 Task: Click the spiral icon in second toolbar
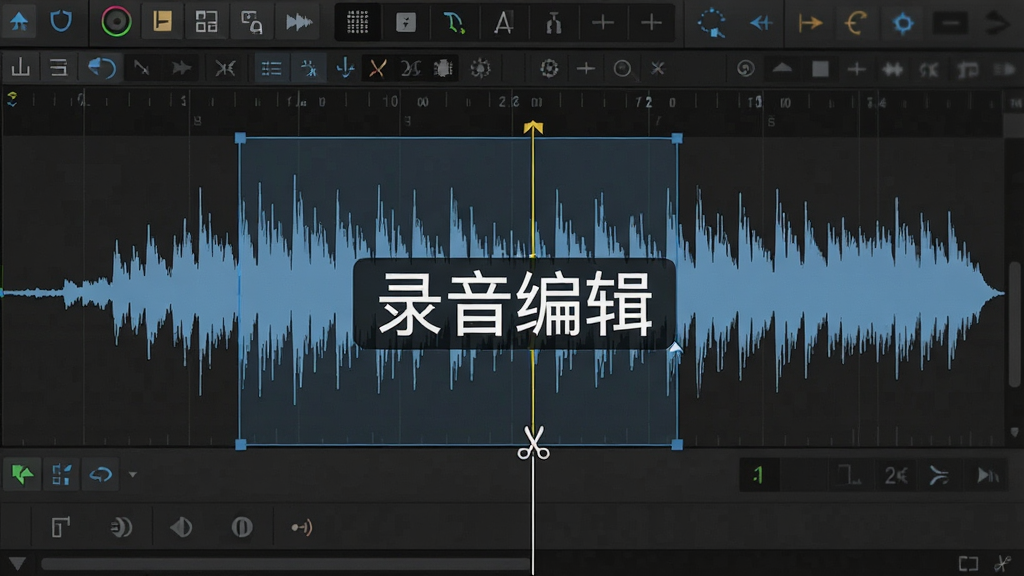[x=745, y=69]
